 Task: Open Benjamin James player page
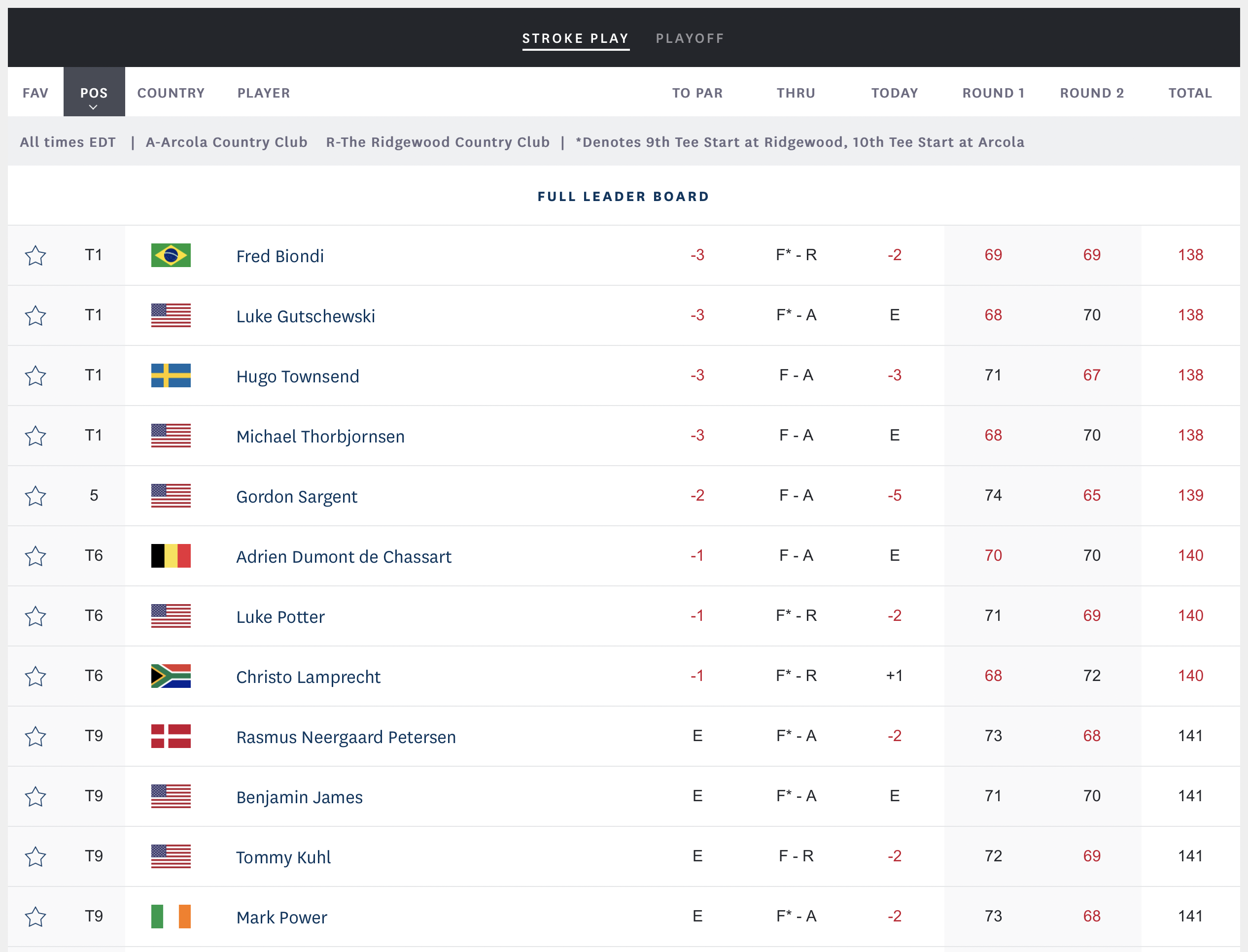click(299, 797)
